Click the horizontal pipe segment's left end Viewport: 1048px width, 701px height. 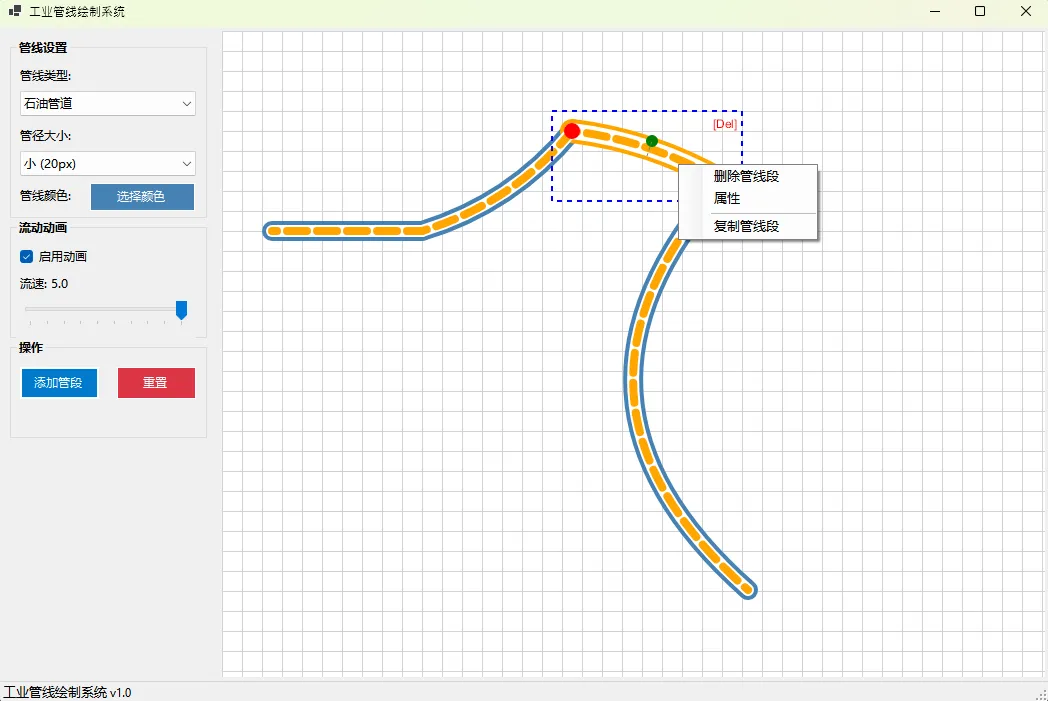click(x=273, y=231)
